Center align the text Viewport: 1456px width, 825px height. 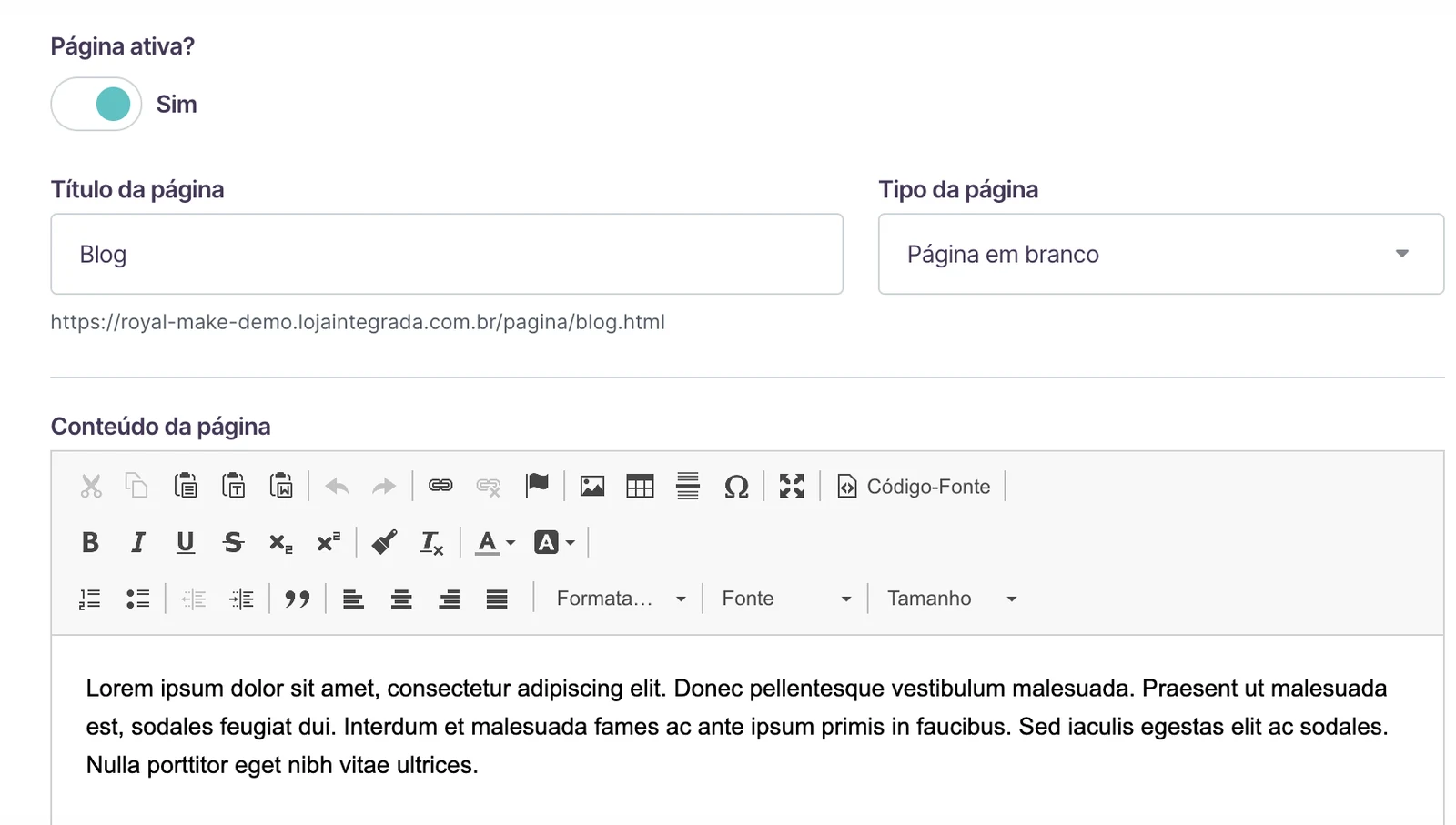click(401, 599)
